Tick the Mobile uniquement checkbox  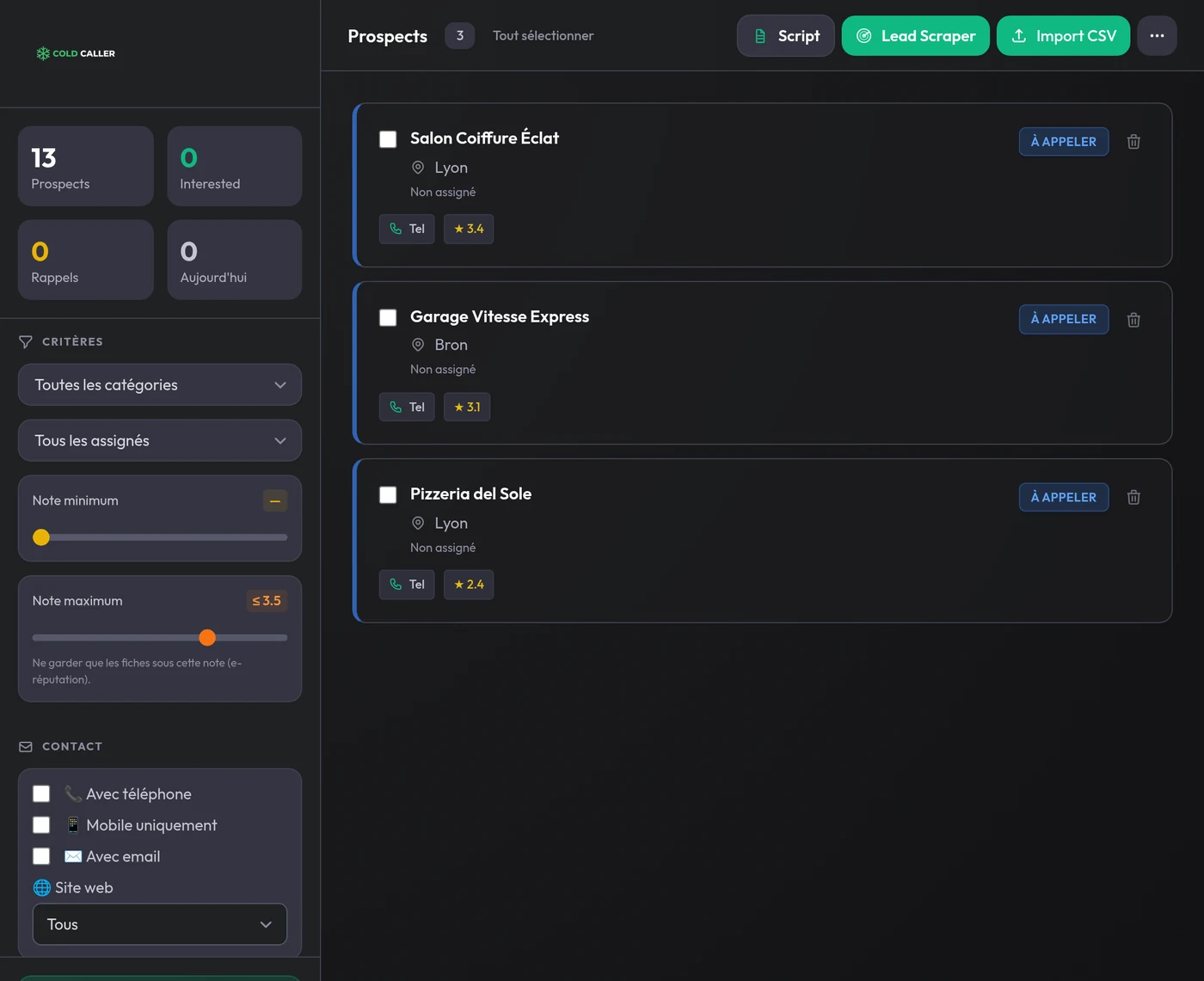click(x=41, y=825)
